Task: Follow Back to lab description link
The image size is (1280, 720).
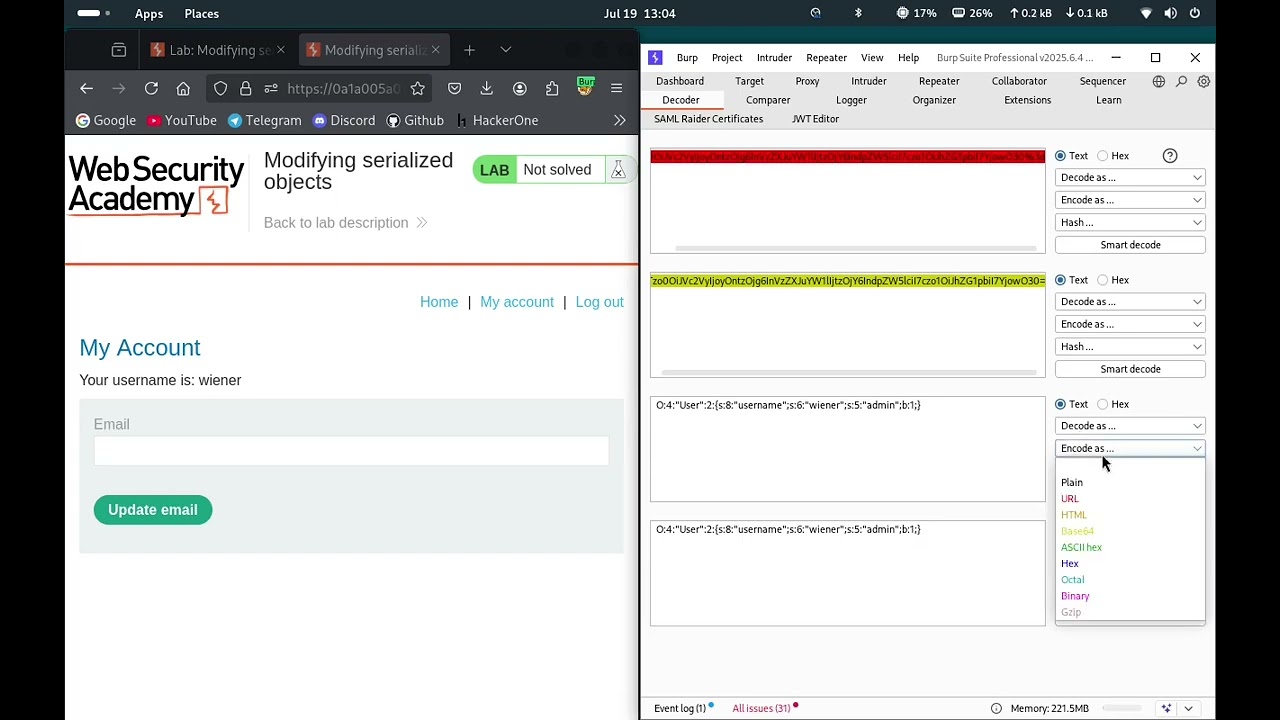Action: coord(345,223)
